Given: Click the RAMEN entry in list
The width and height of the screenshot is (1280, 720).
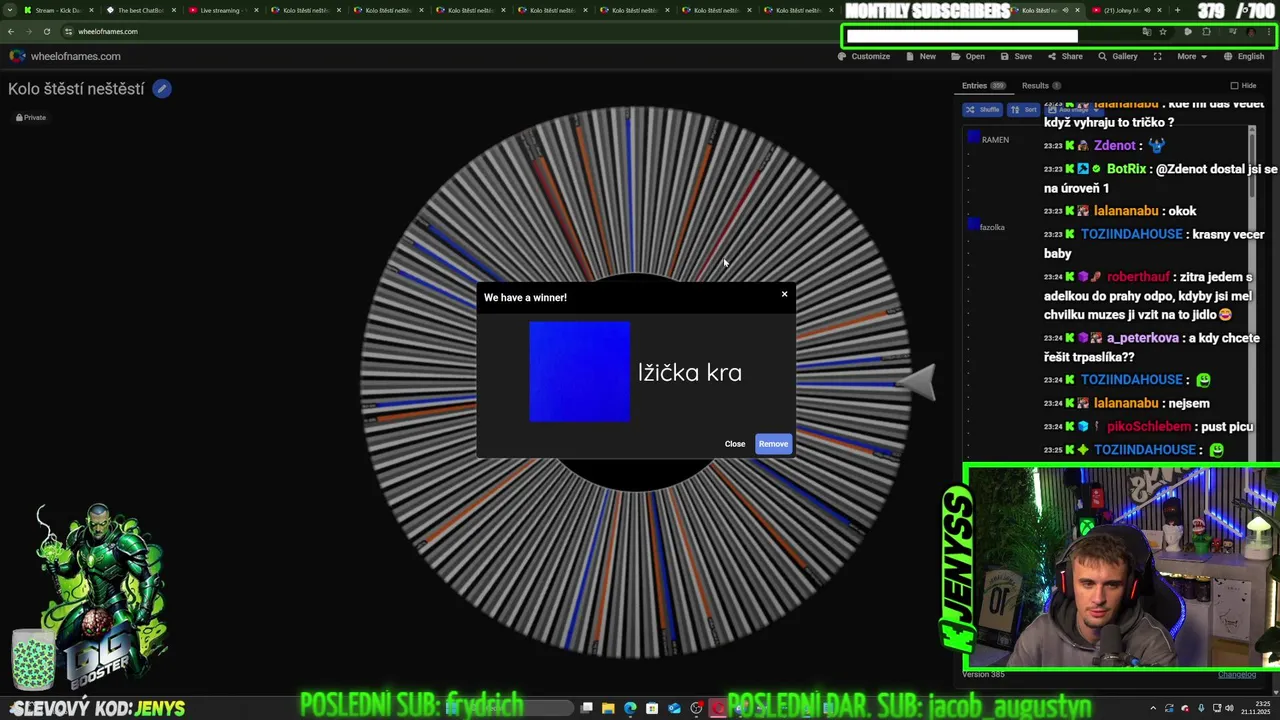Looking at the screenshot, I should tap(995, 140).
